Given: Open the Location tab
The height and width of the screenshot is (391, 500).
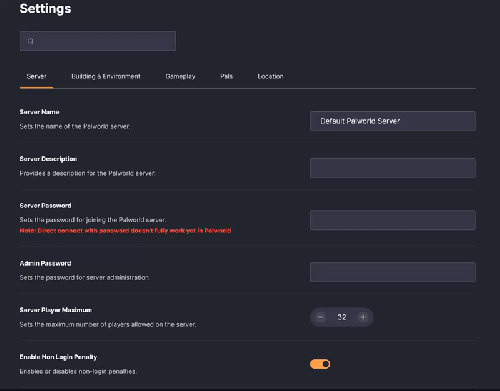Looking at the screenshot, I should click(270, 76).
